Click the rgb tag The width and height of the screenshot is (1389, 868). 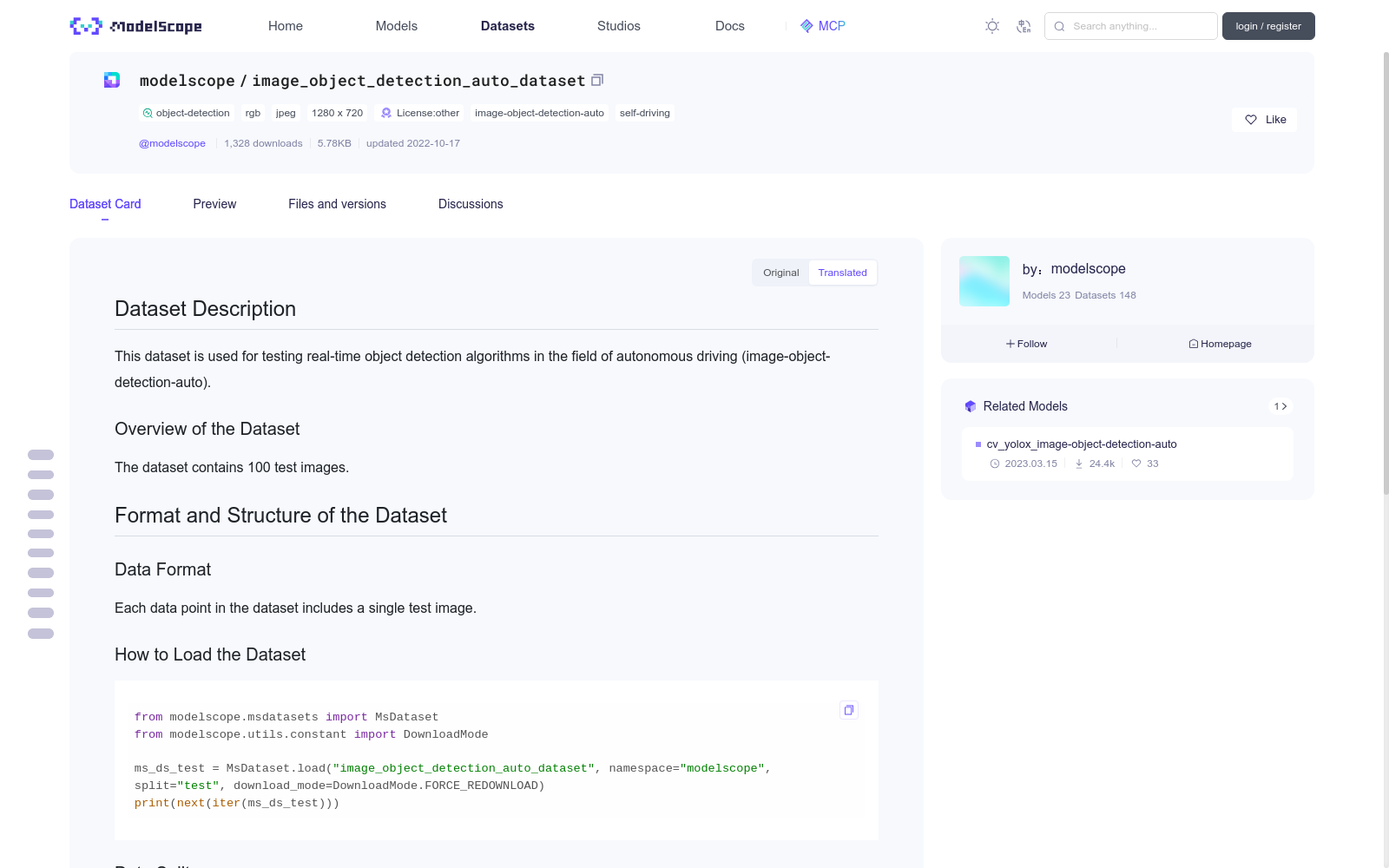click(x=253, y=113)
